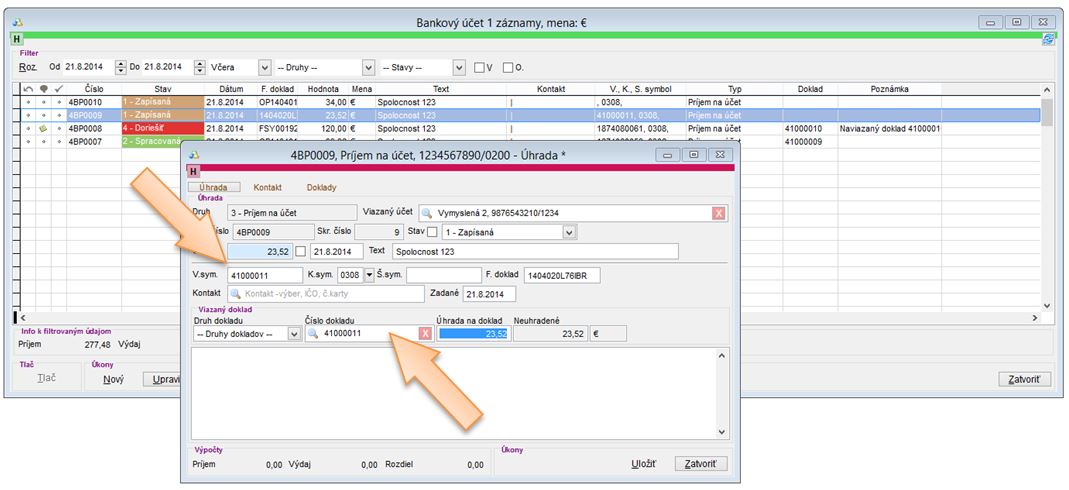This screenshot has width=1069, height=490.
Task: Tick the checkbox next to Stav label
Action: click(432, 232)
